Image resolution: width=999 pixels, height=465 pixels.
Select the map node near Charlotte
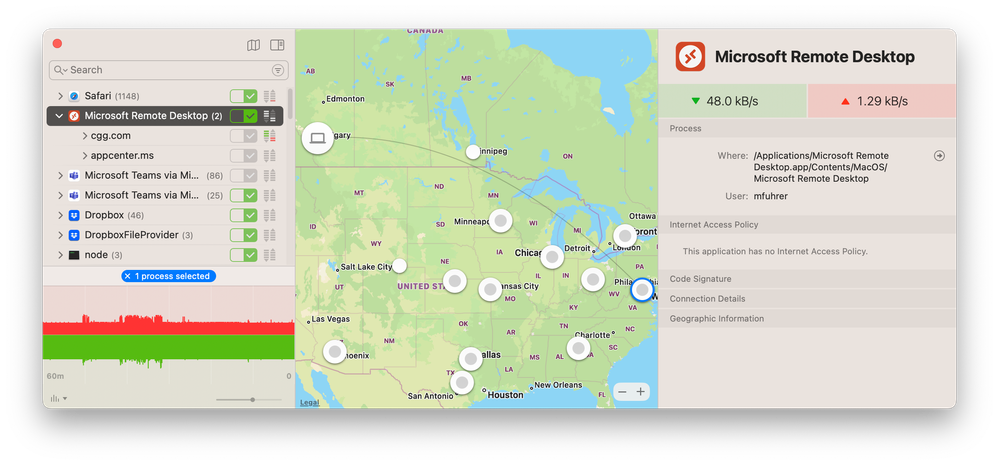[578, 348]
